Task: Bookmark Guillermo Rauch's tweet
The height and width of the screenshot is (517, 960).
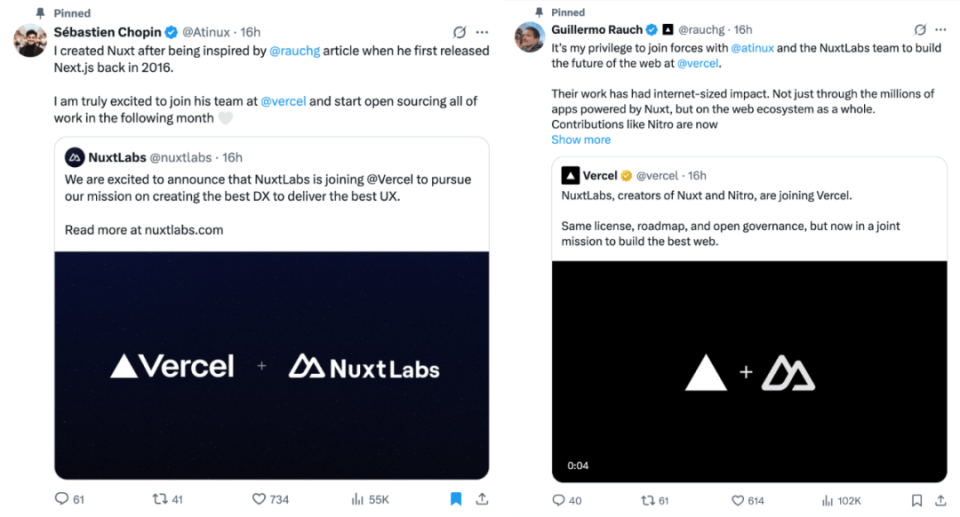Action: click(x=916, y=499)
